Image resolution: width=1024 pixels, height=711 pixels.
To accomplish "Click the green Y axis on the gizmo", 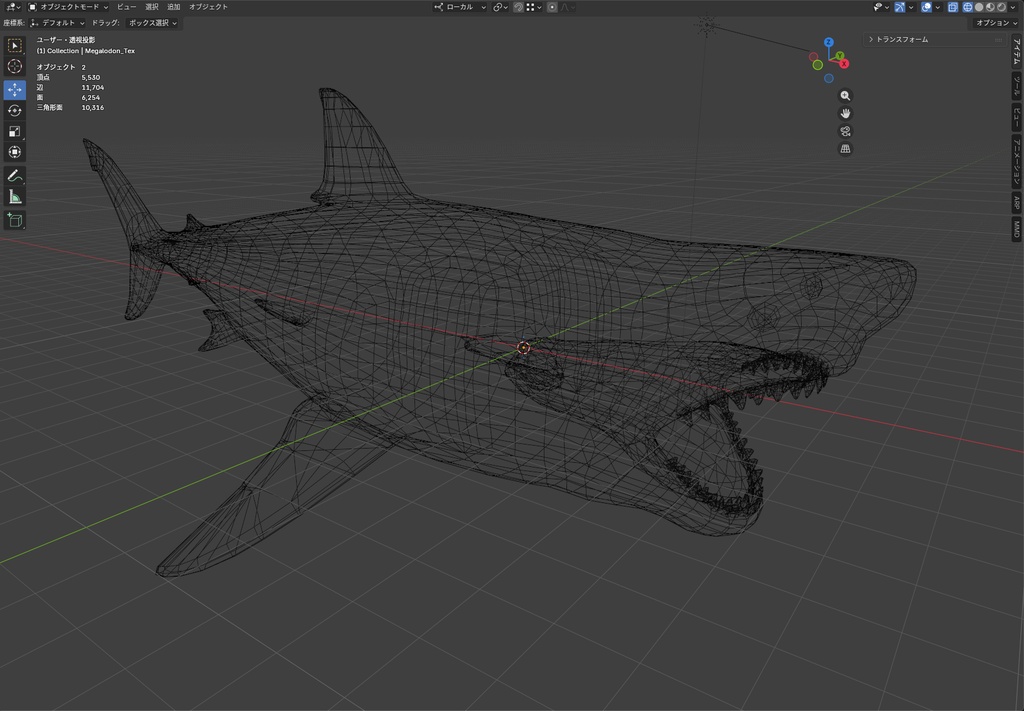I will [x=839, y=56].
